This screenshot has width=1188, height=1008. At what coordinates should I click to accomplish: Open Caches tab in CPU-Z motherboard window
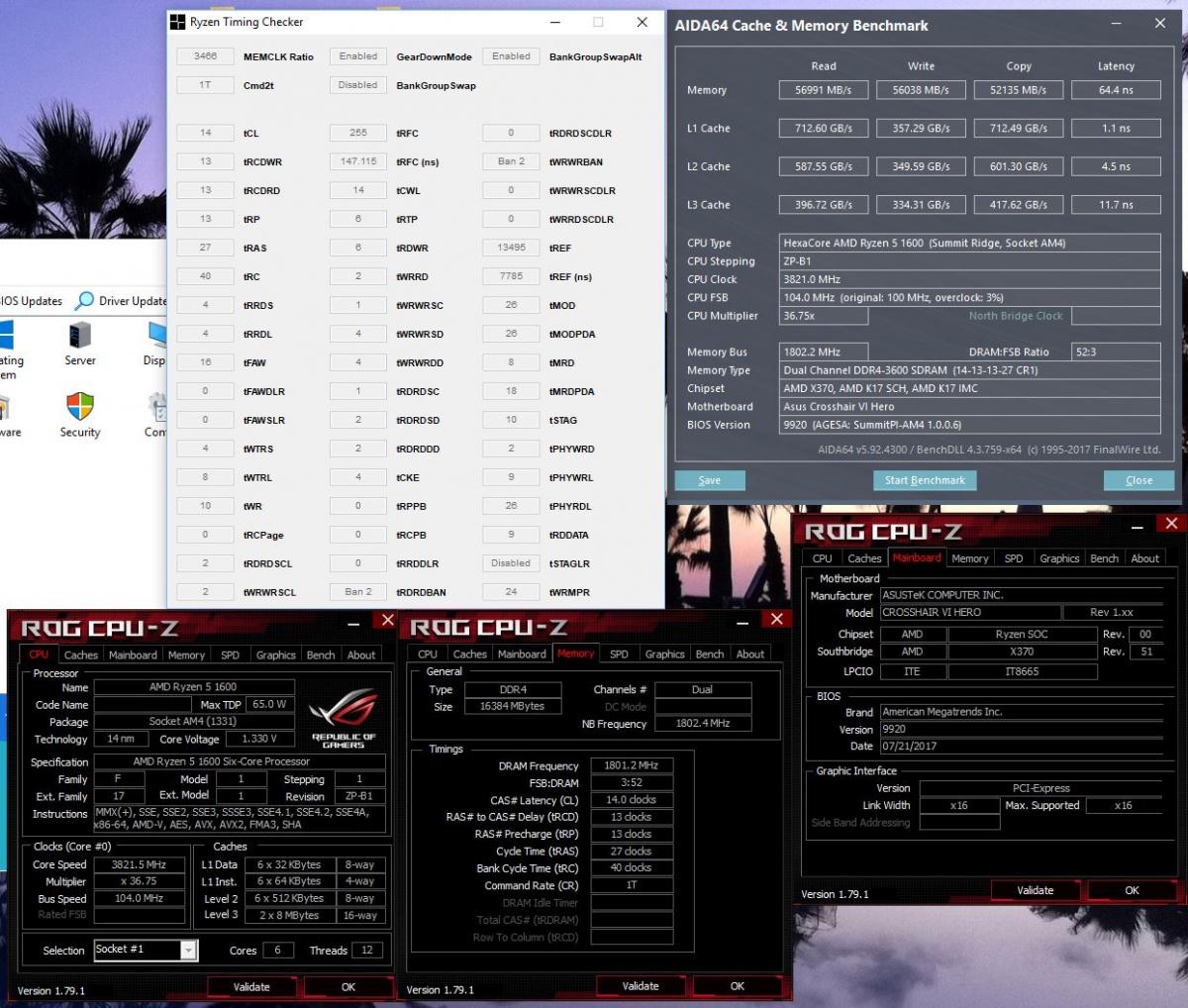point(864,558)
